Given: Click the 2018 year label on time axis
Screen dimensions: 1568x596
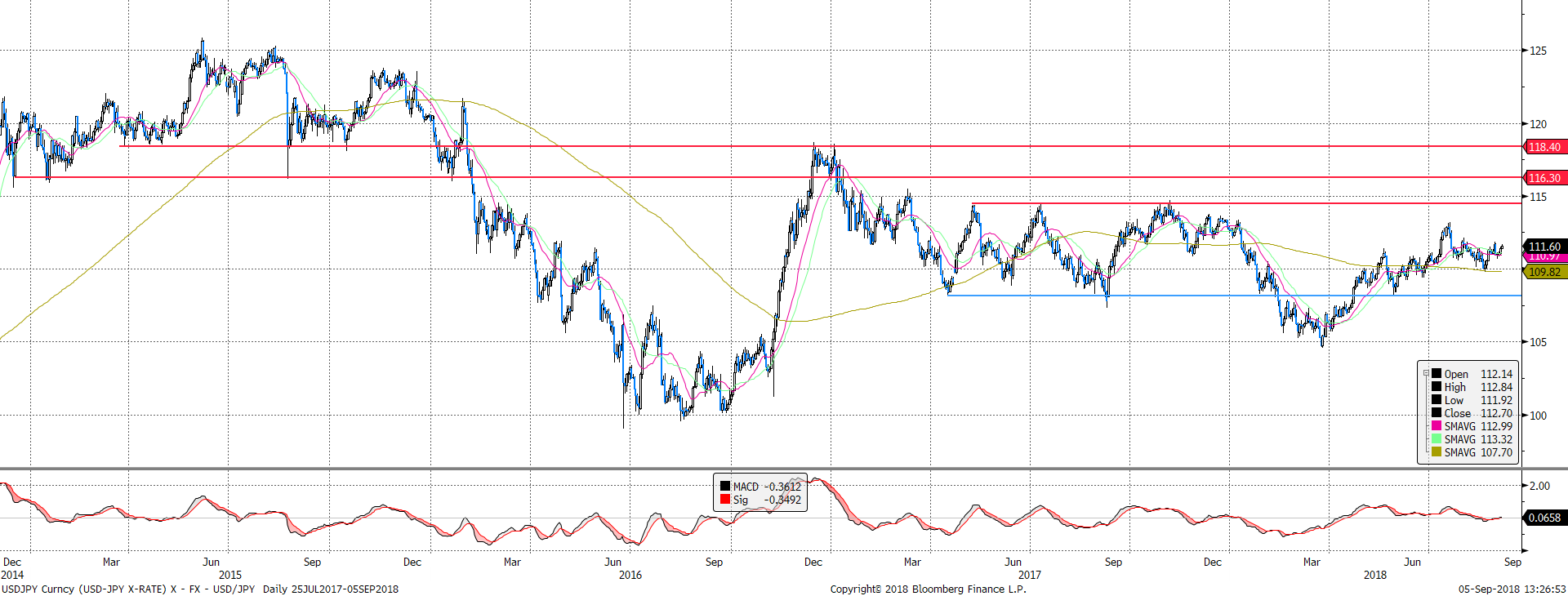Looking at the screenshot, I should (1375, 575).
